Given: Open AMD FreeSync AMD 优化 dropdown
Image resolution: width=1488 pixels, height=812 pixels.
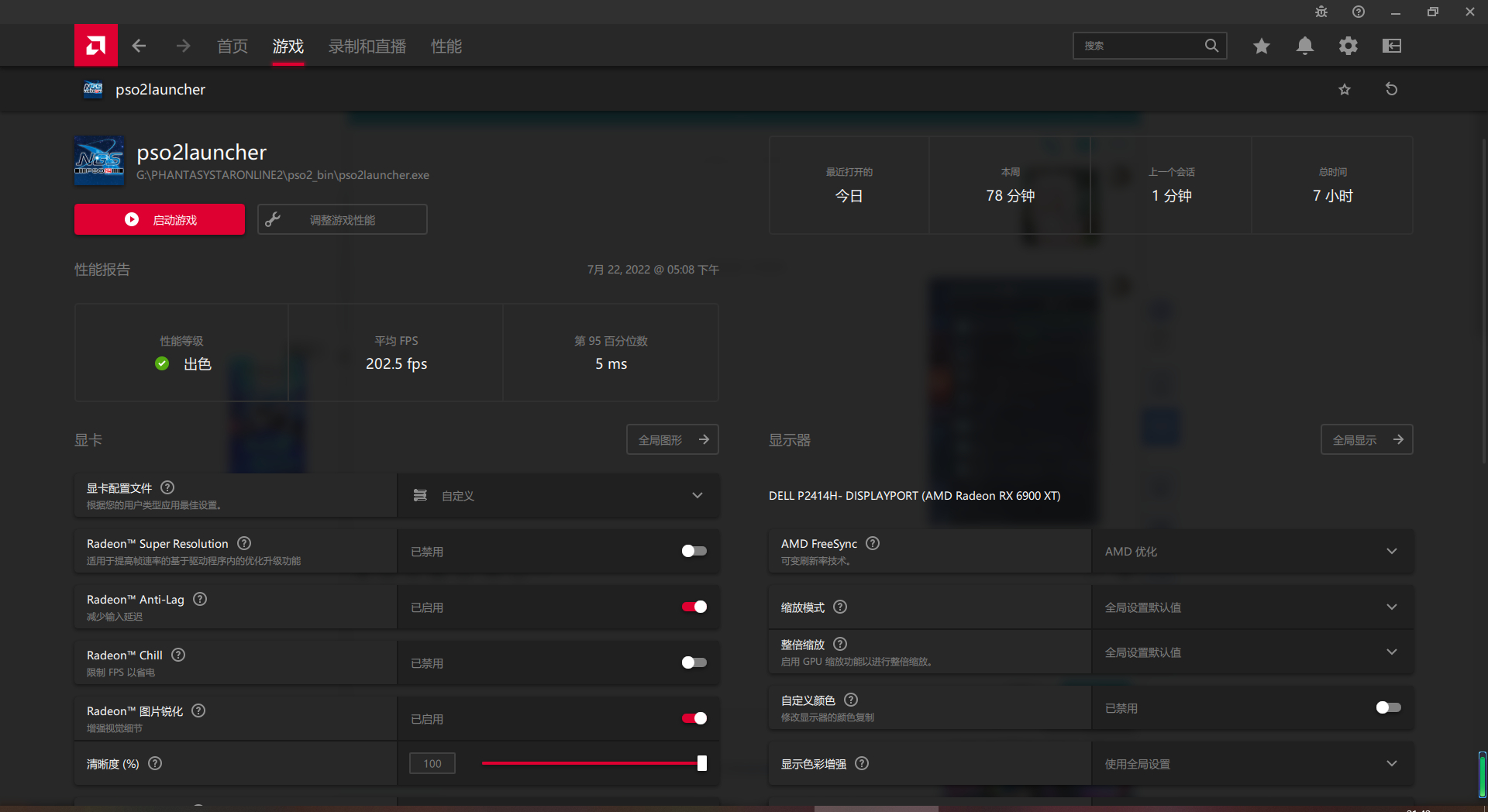Looking at the screenshot, I should 1252,551.
